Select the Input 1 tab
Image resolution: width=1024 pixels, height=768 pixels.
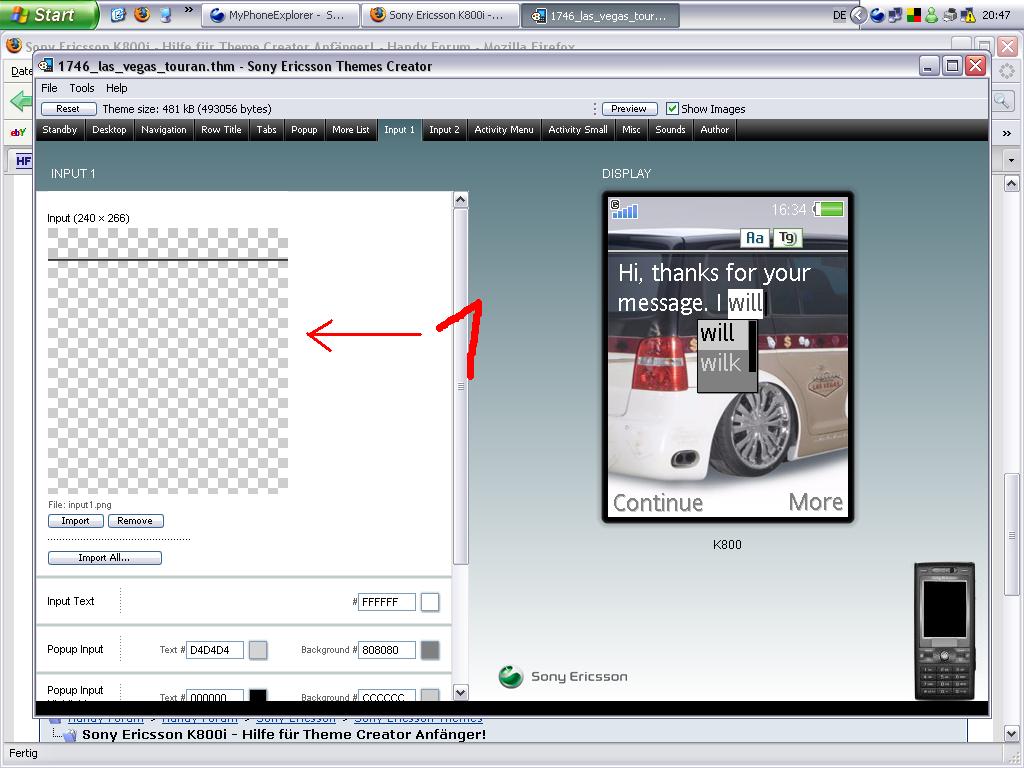(x=399, y=130)
